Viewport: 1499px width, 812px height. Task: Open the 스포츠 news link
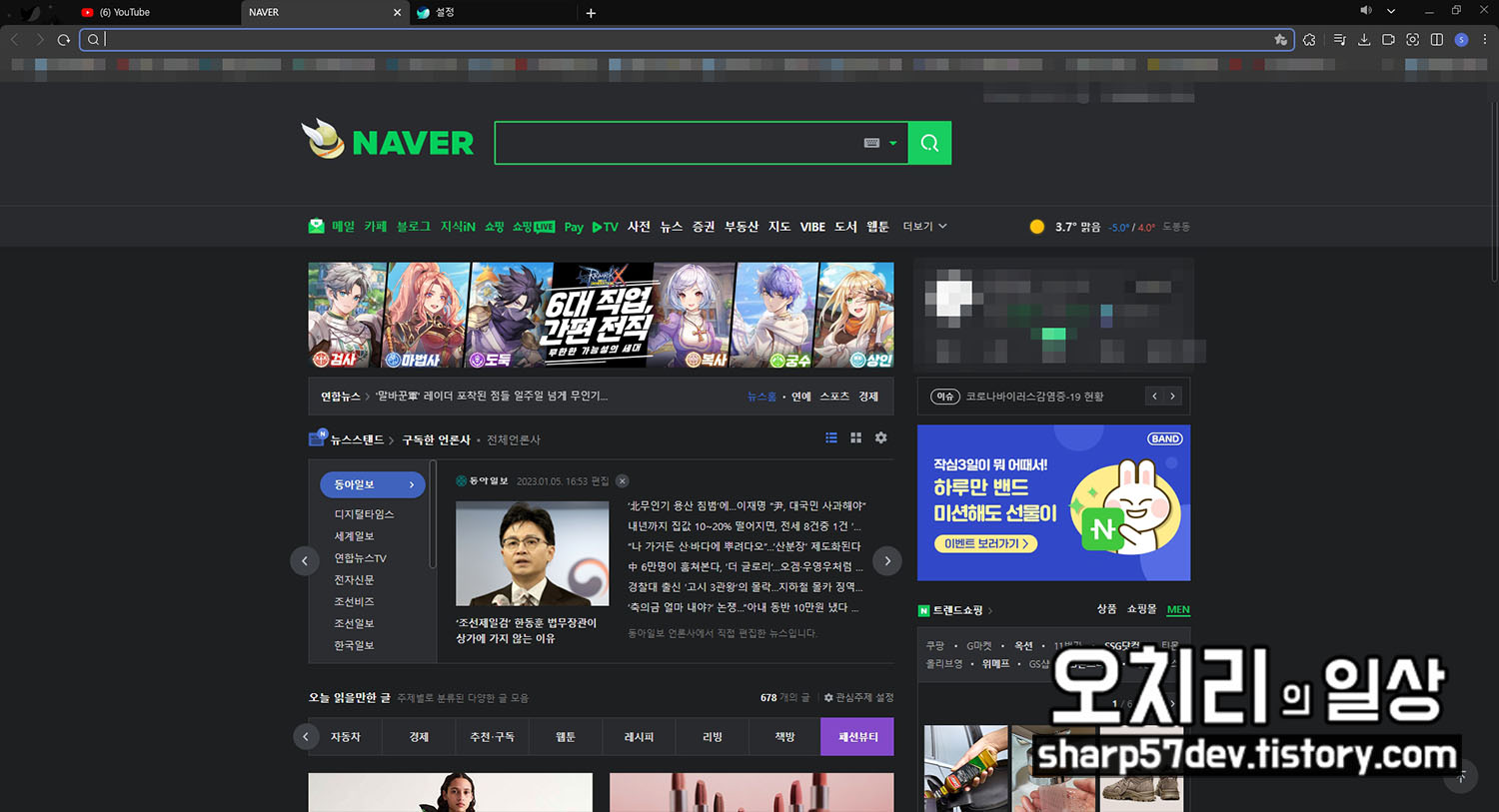[834, 397]
